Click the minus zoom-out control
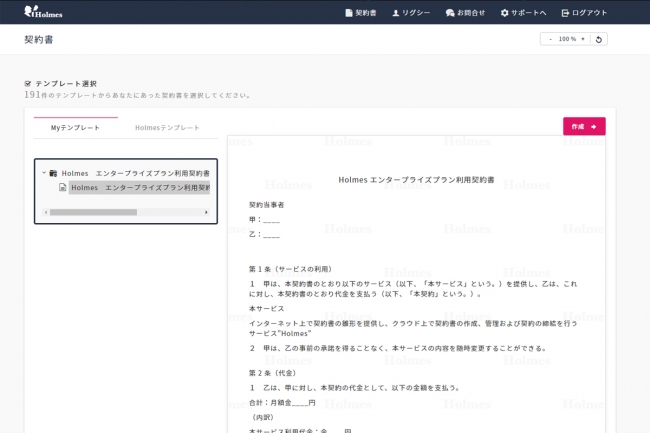The height and width of the screenshot is (433, 650). [x=551, y=39]
